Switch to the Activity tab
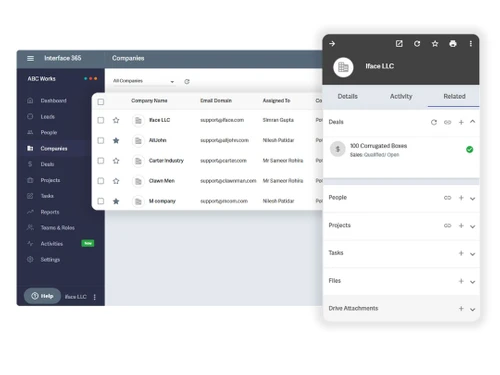Viewport: 500px width, 375px height. [401, 96]
